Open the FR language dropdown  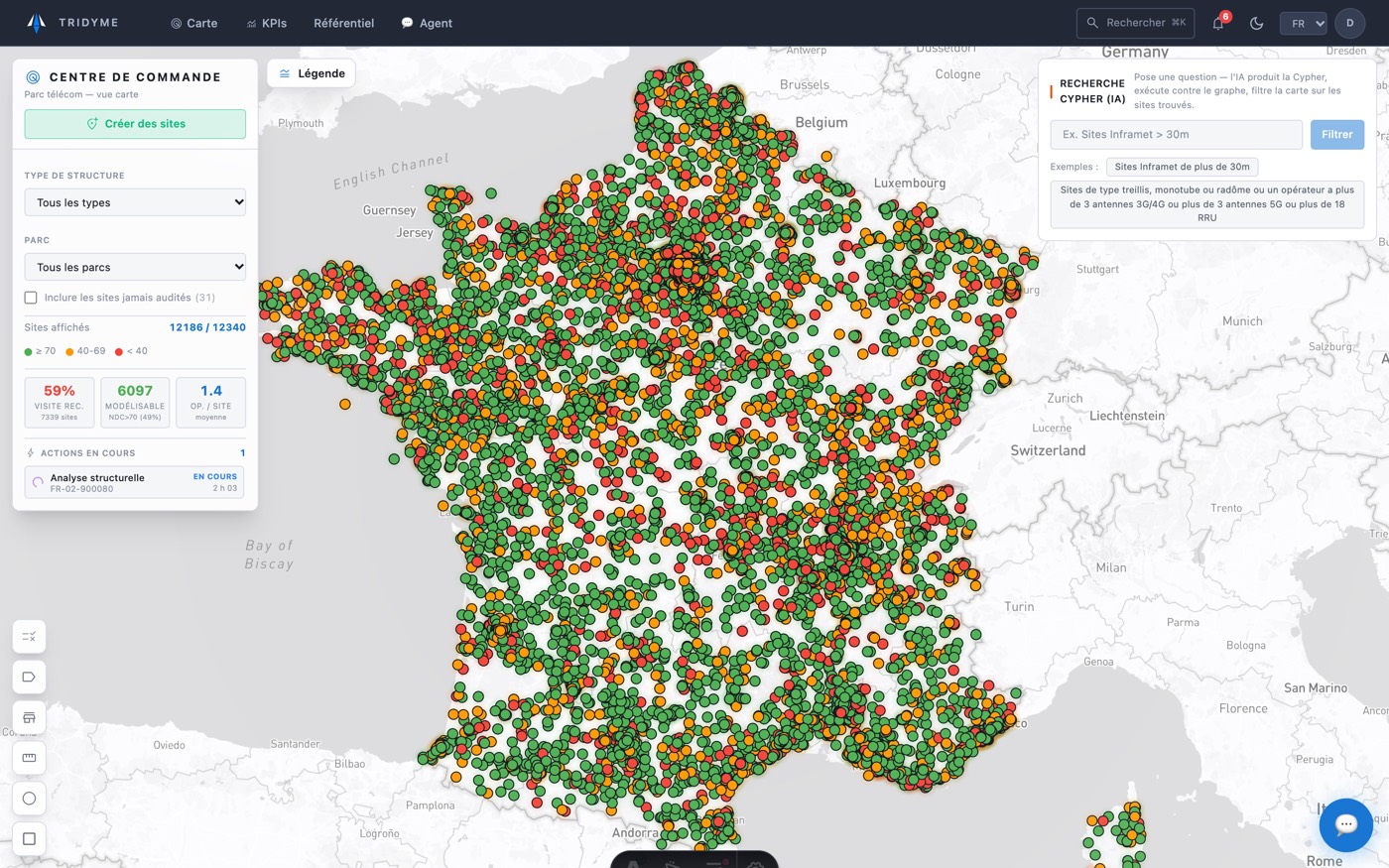1303,23
